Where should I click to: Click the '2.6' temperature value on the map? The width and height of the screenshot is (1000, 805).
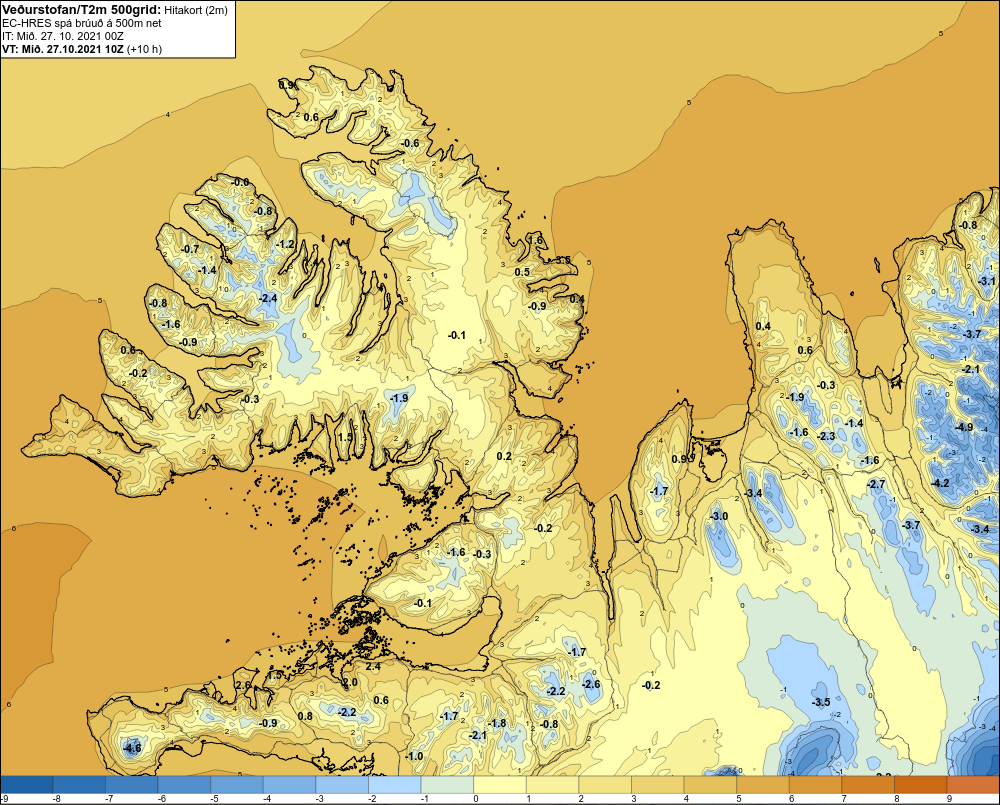(244, 684)
